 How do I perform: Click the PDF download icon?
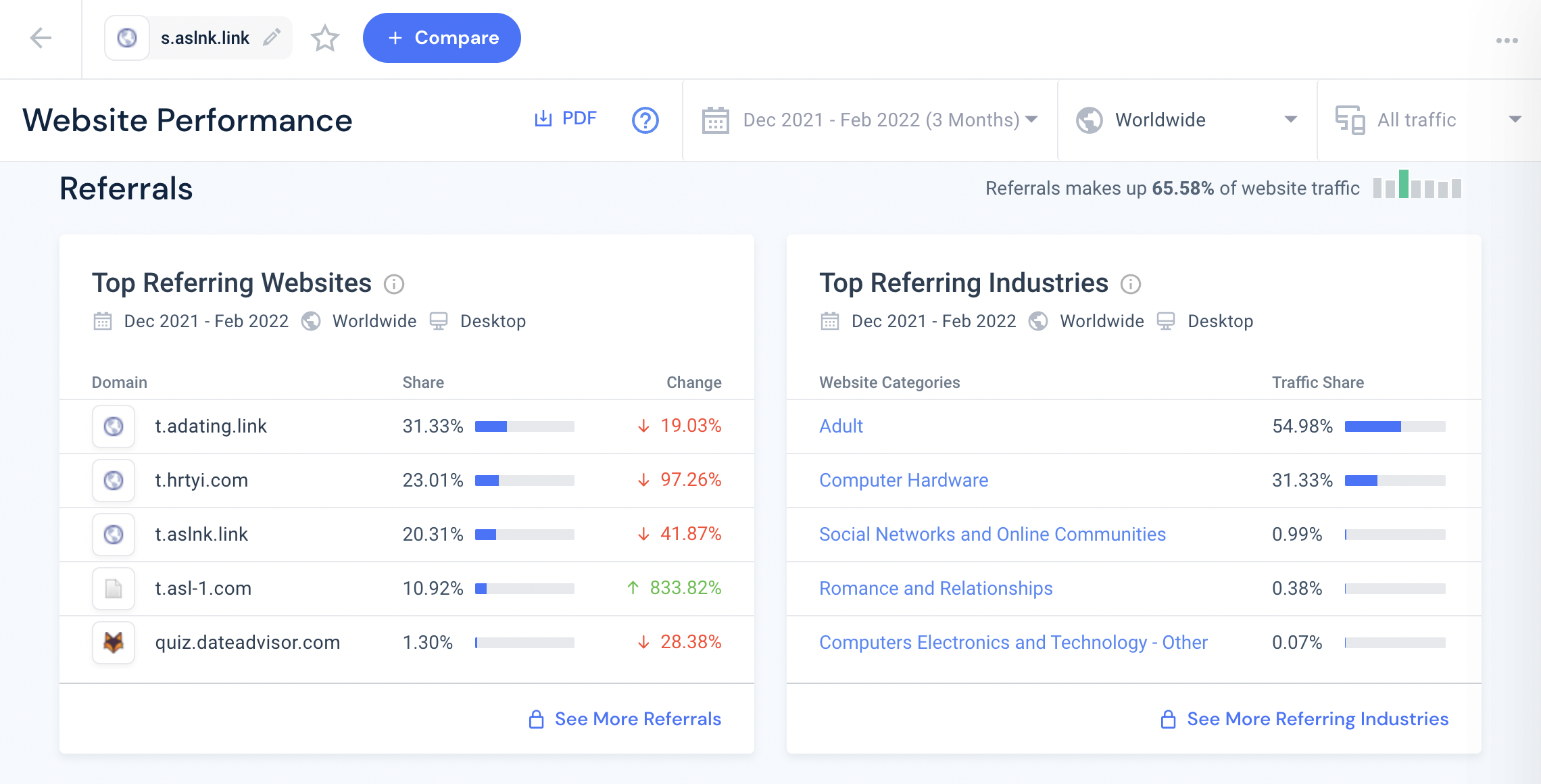[543, 119]
